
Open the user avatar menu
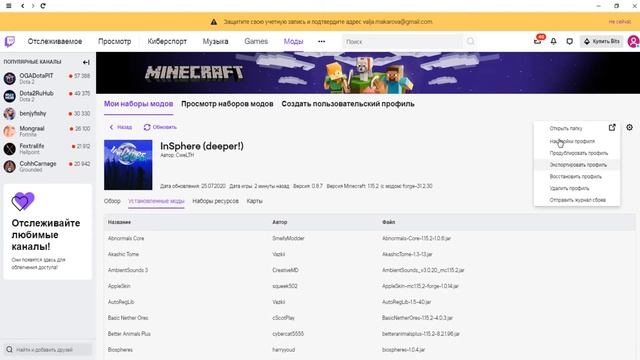tap(633, 41)
